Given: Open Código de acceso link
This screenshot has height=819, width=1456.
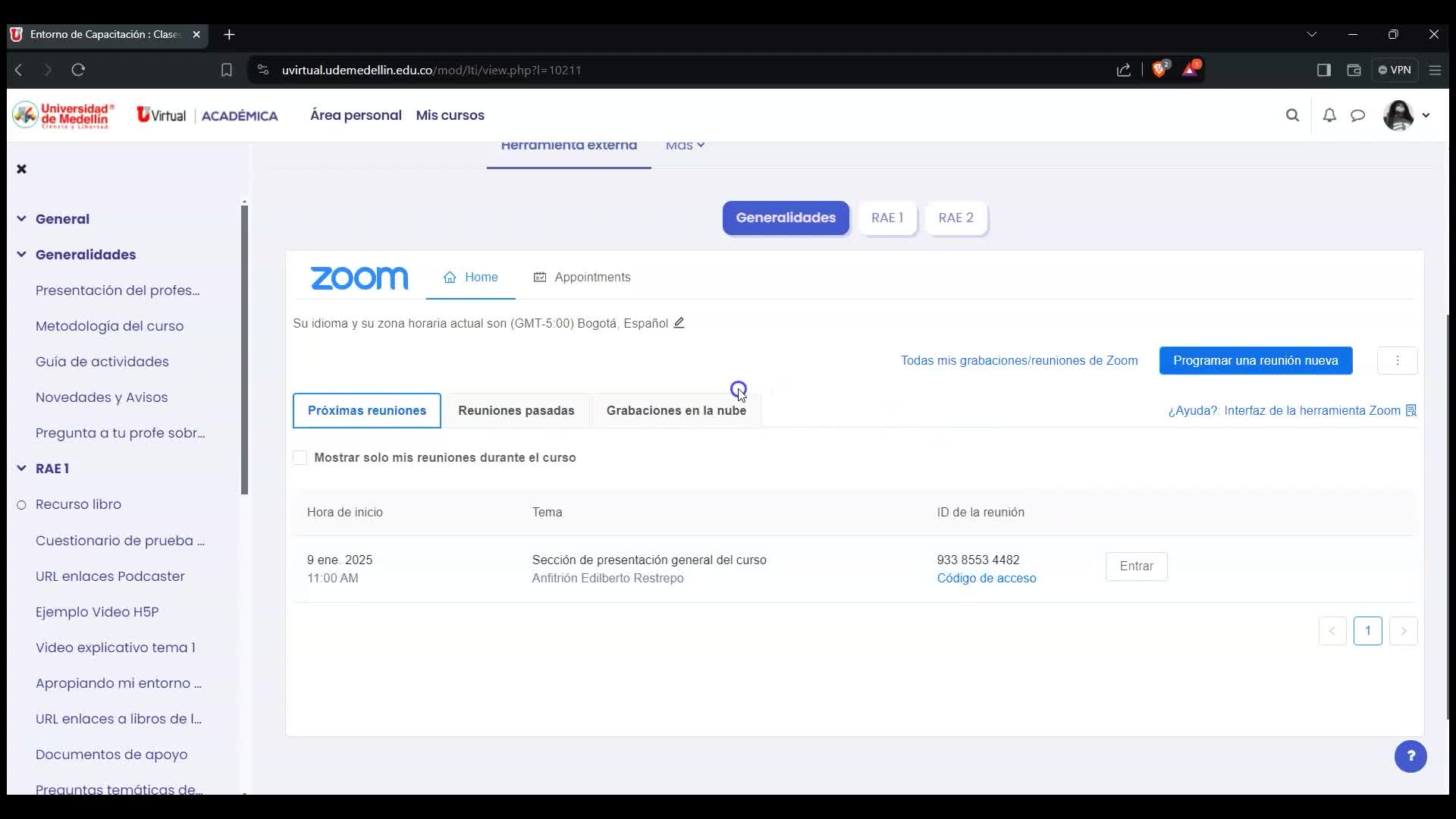Looking at the screenshot, I should coord(987,579).
